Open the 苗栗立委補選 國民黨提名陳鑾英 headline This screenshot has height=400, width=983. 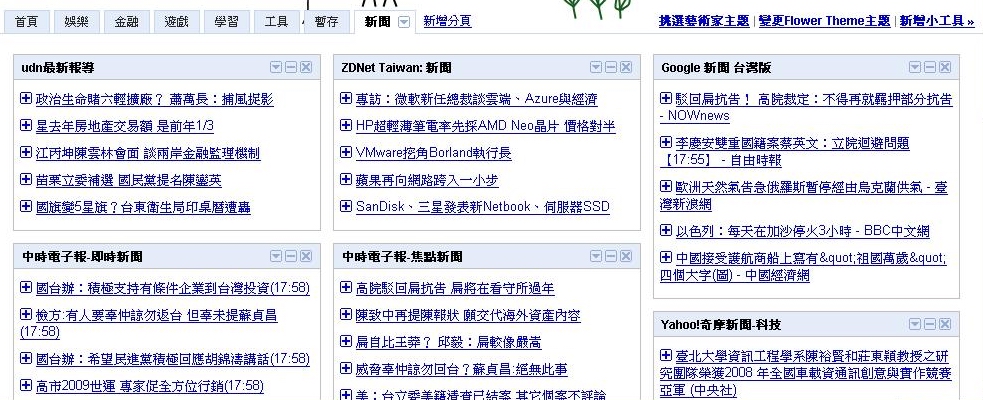tap(129, 181)
